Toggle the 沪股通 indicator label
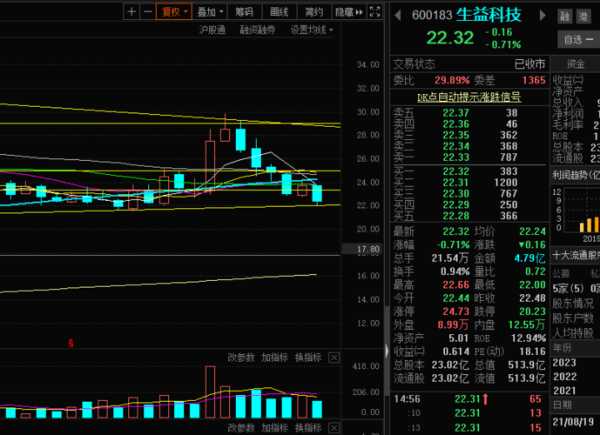Image resolution: width=600 pixels, height=435 pixels. click(x=213, y=29)
